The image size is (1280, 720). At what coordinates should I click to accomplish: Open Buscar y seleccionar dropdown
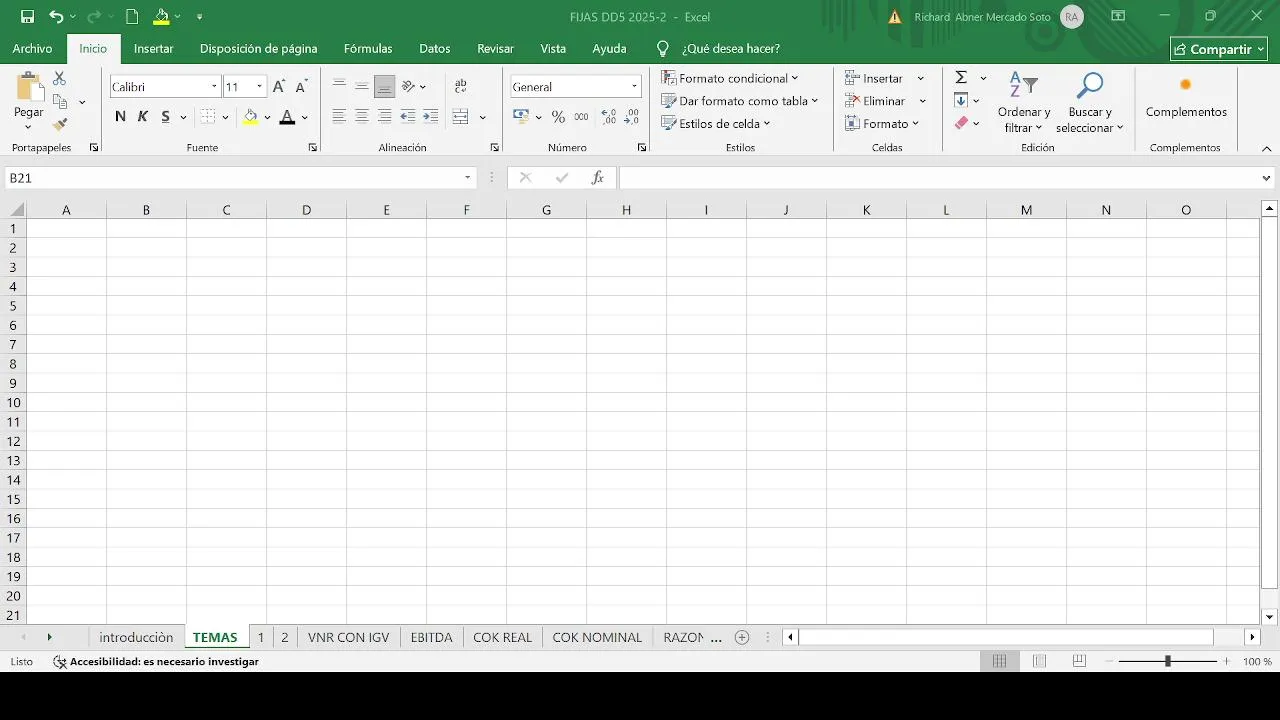(1090, 102)
